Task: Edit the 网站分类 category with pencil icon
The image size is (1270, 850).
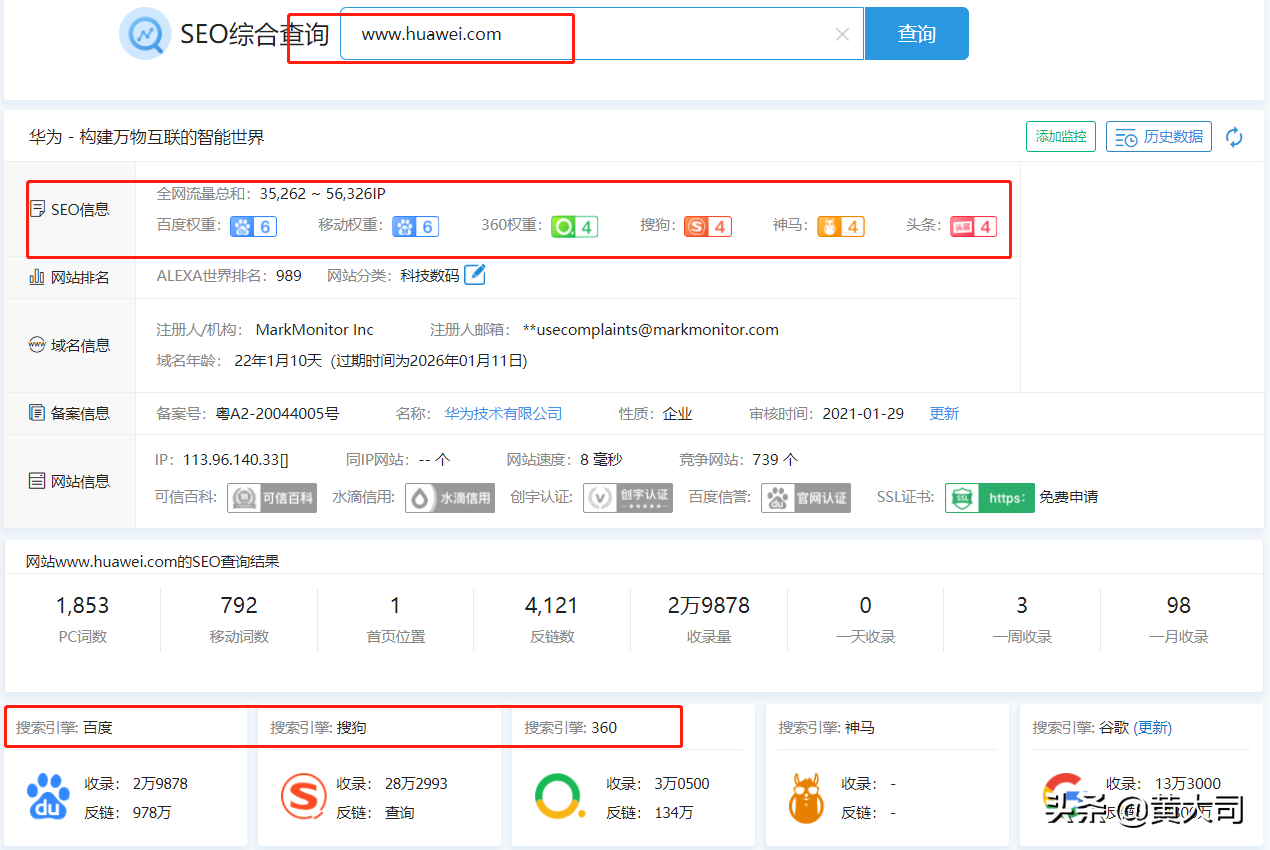Action: click(x=475, y=275)
